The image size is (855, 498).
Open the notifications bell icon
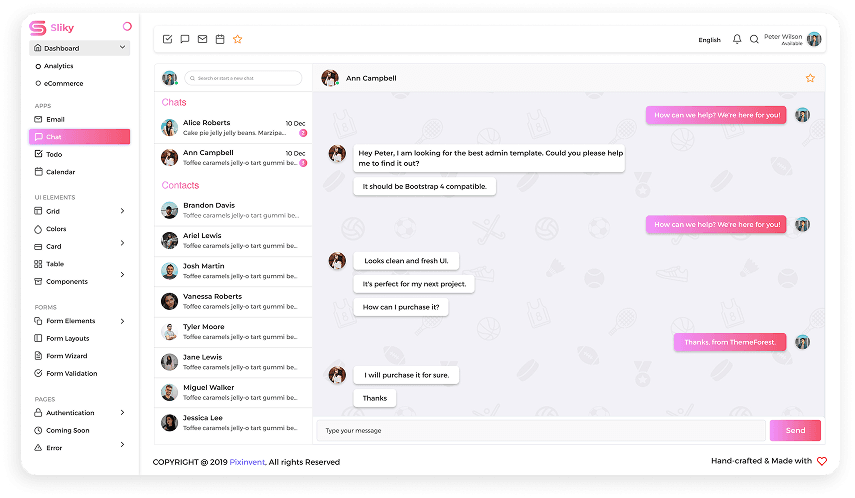click(x=737, y=40)
